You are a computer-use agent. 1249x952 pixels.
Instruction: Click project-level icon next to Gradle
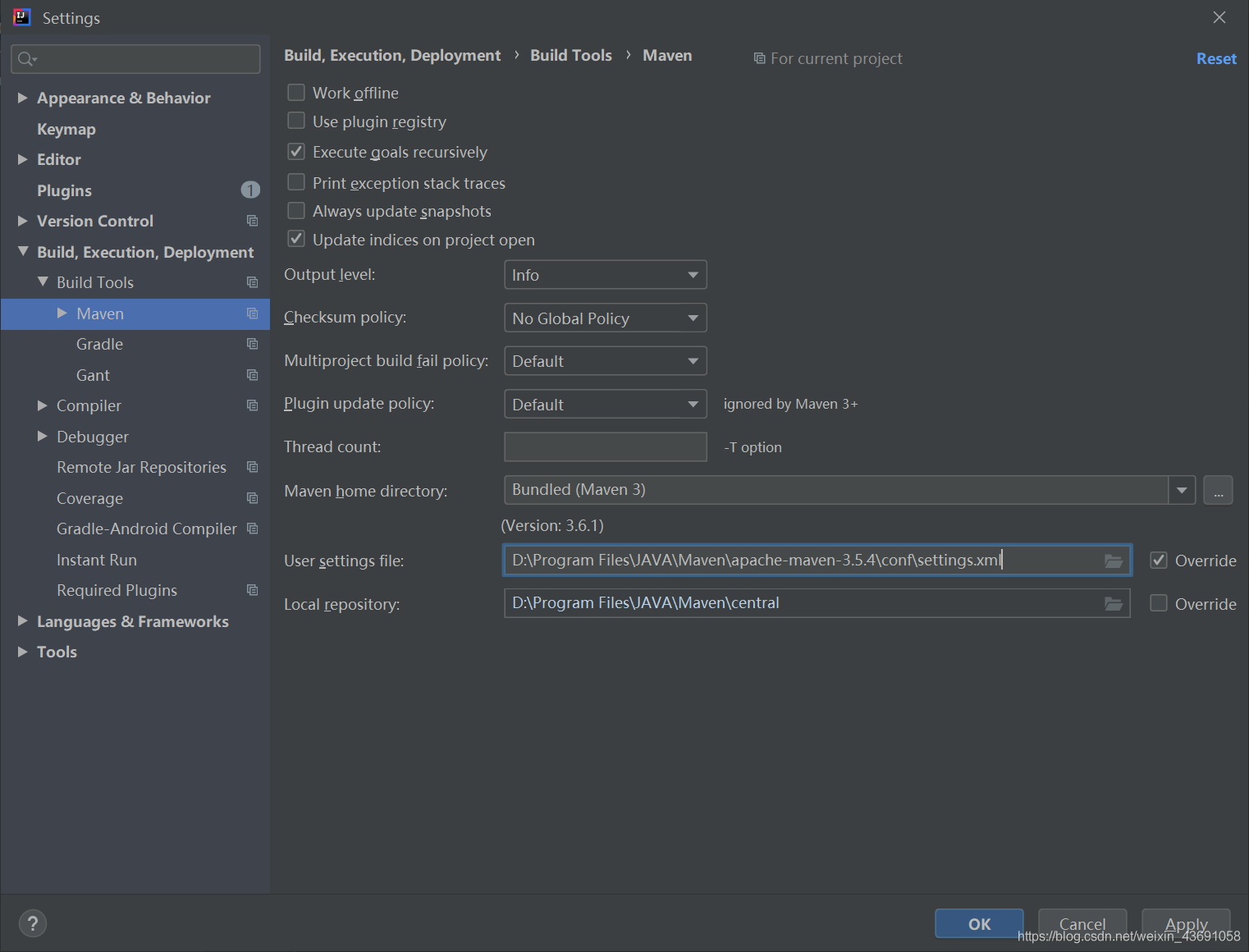click(252, 344)
